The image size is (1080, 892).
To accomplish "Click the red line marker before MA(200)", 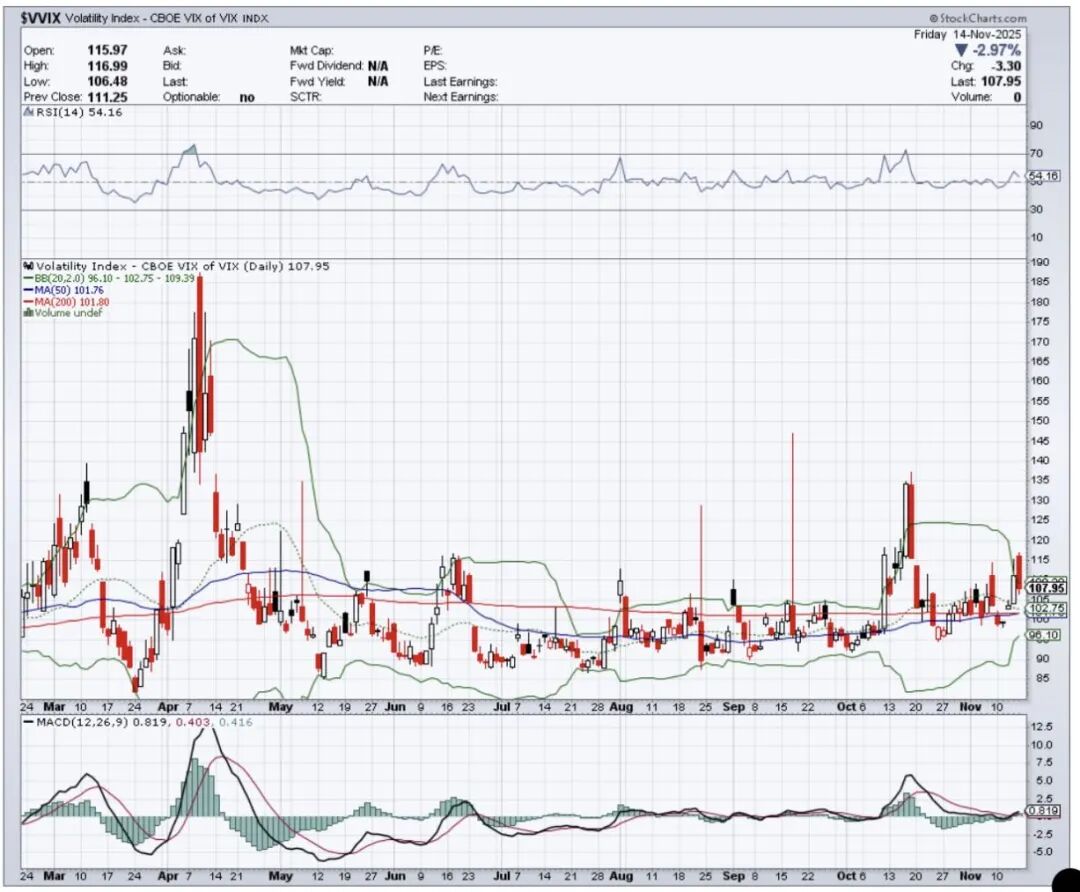I will [28, 302].
